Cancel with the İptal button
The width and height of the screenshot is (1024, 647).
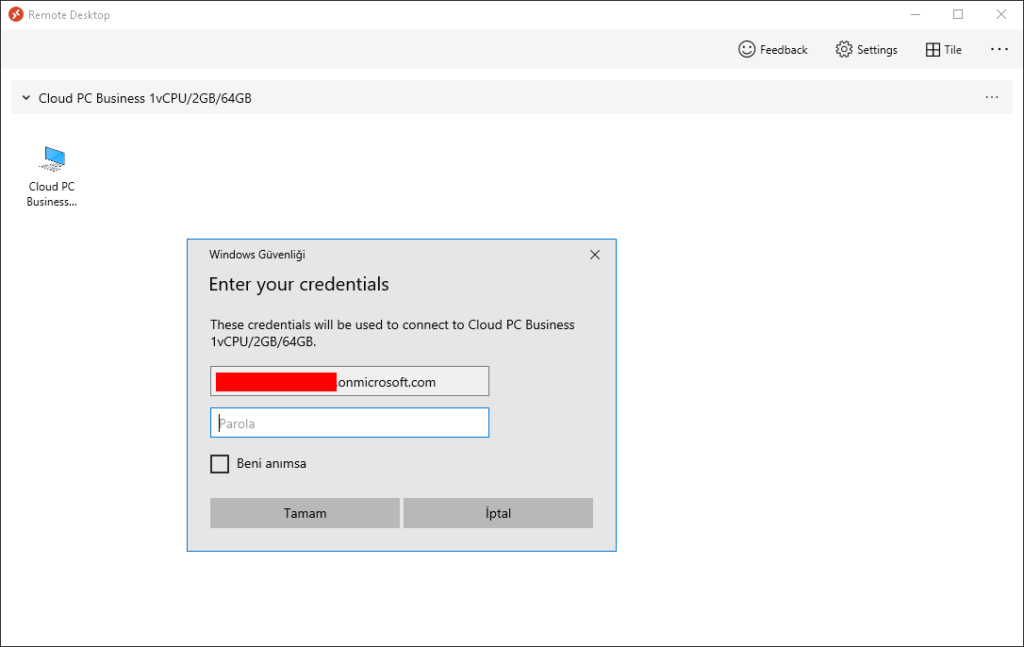(498, 513)
